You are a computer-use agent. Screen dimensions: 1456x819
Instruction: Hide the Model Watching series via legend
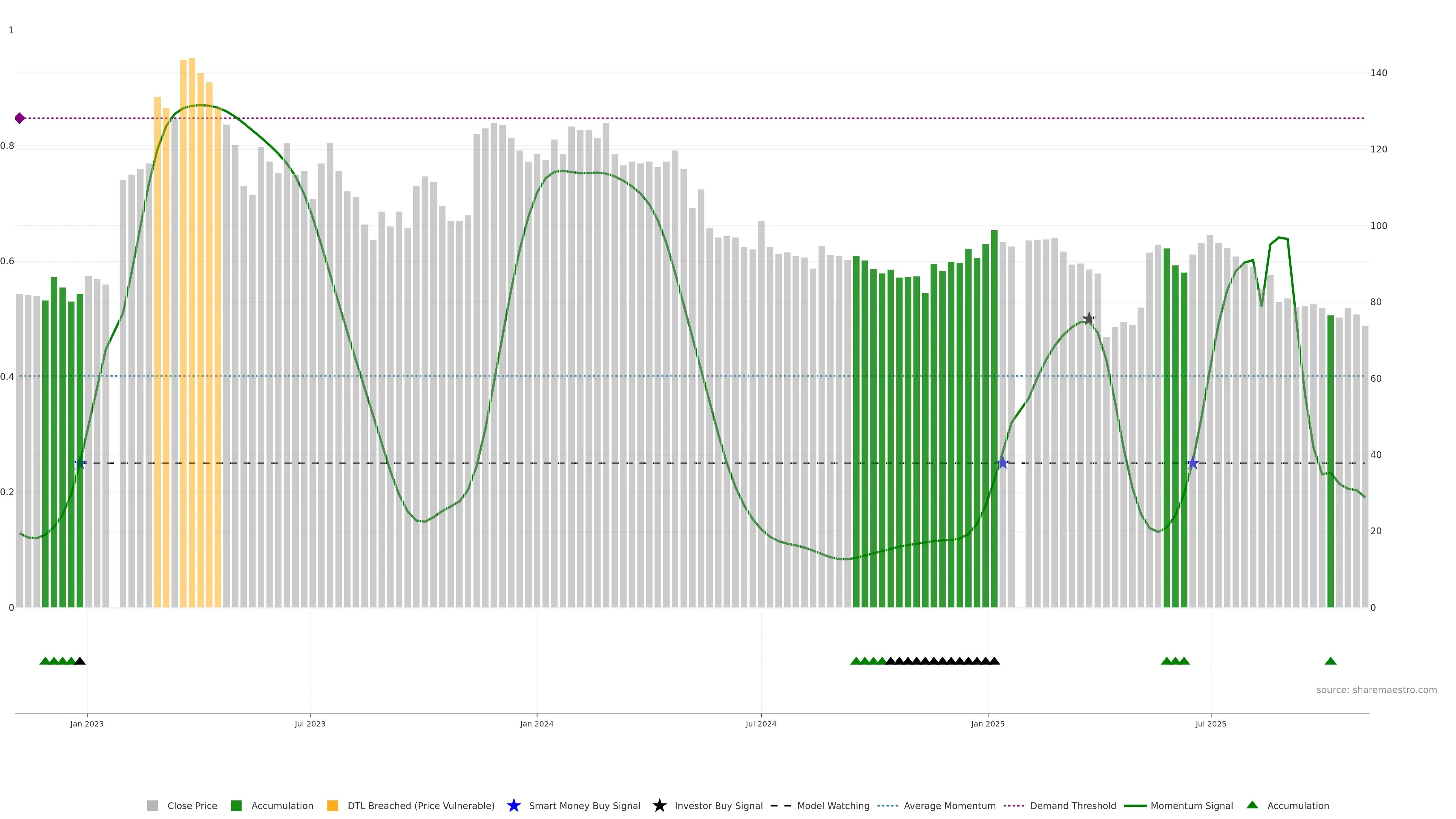(833, 805)
